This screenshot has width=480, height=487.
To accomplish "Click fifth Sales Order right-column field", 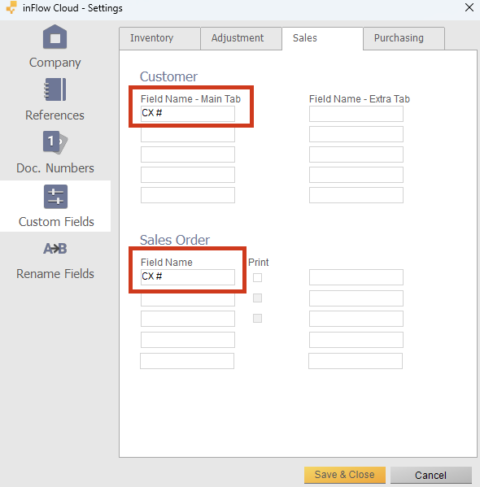I will pyautogui.click(x=355, y=361).
